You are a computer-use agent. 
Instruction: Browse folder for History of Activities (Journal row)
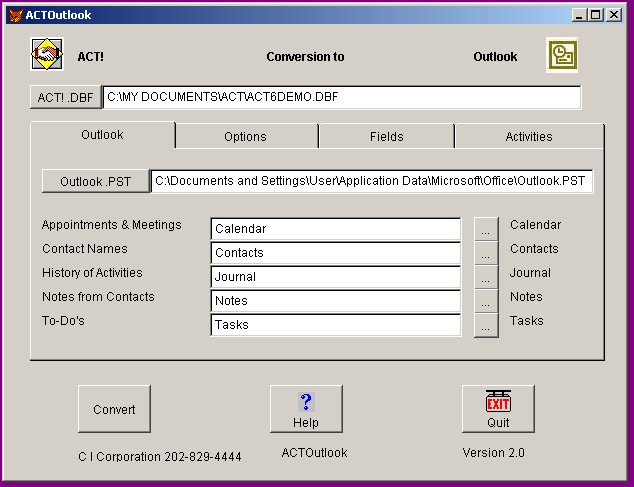pos(486,277)
